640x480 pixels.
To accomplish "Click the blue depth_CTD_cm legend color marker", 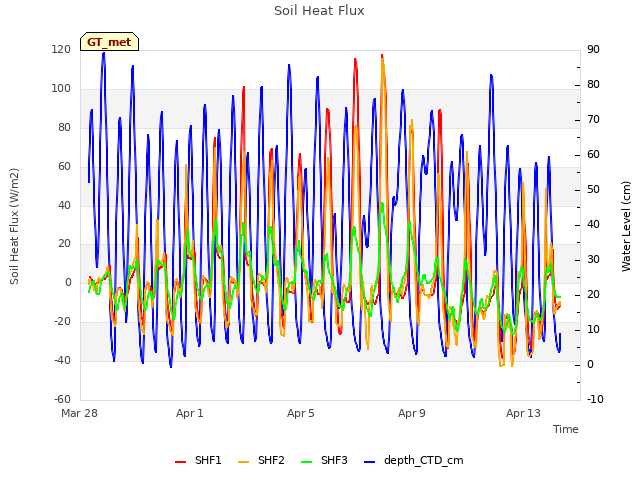I will click(369, 462).
